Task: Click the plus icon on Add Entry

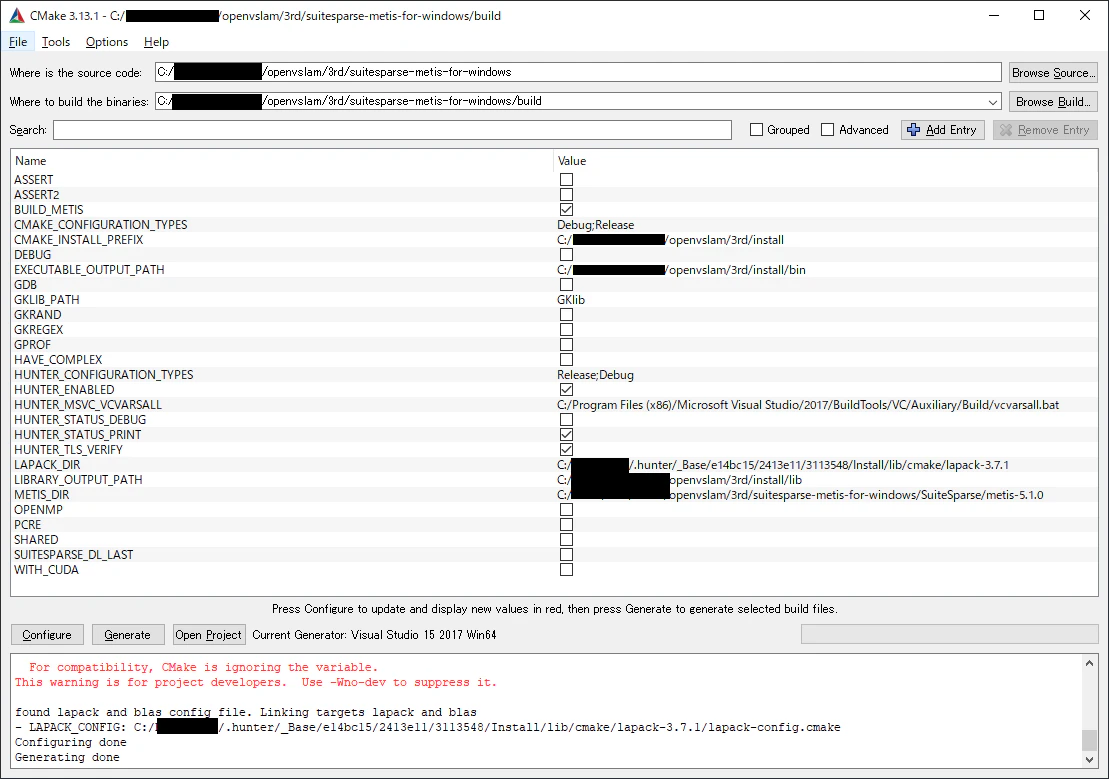Action: pos(913,129)
